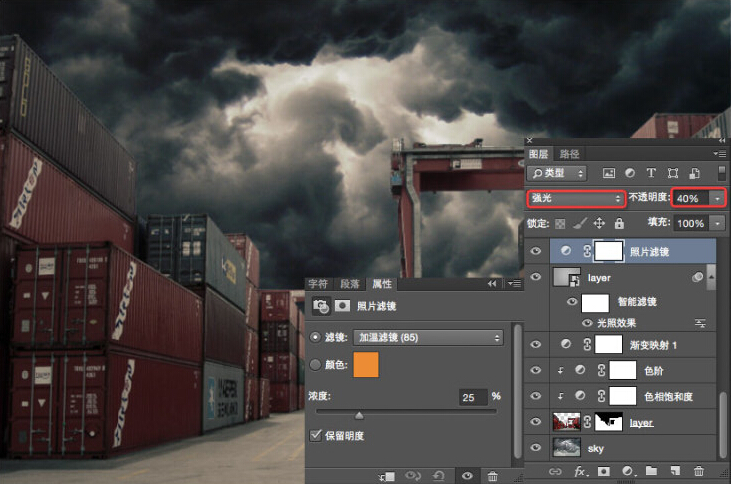Hide the 照片滤镜 layer

(536, 251)
